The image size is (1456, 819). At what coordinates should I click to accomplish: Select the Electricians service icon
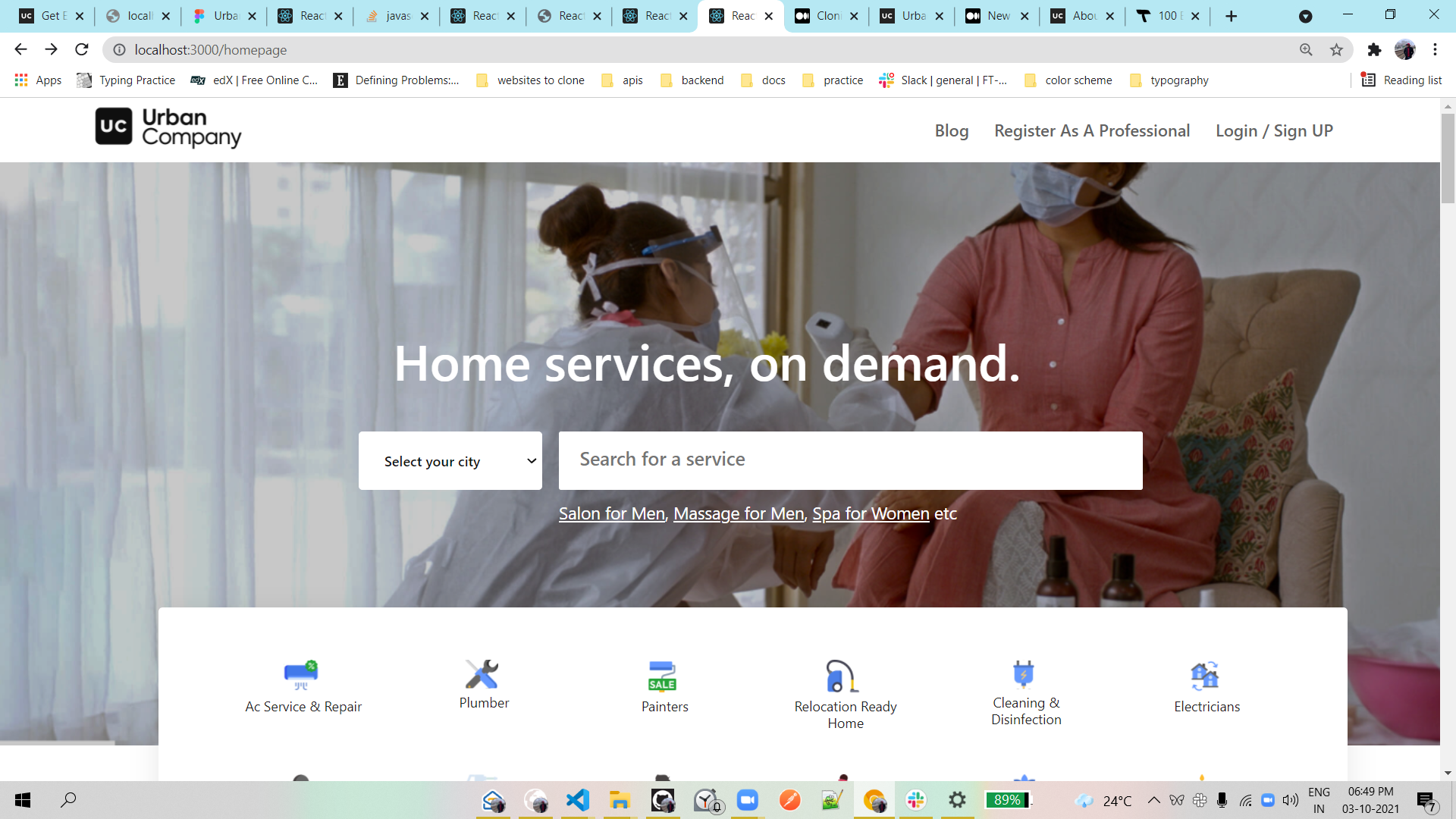click(x=1204, y=675)
